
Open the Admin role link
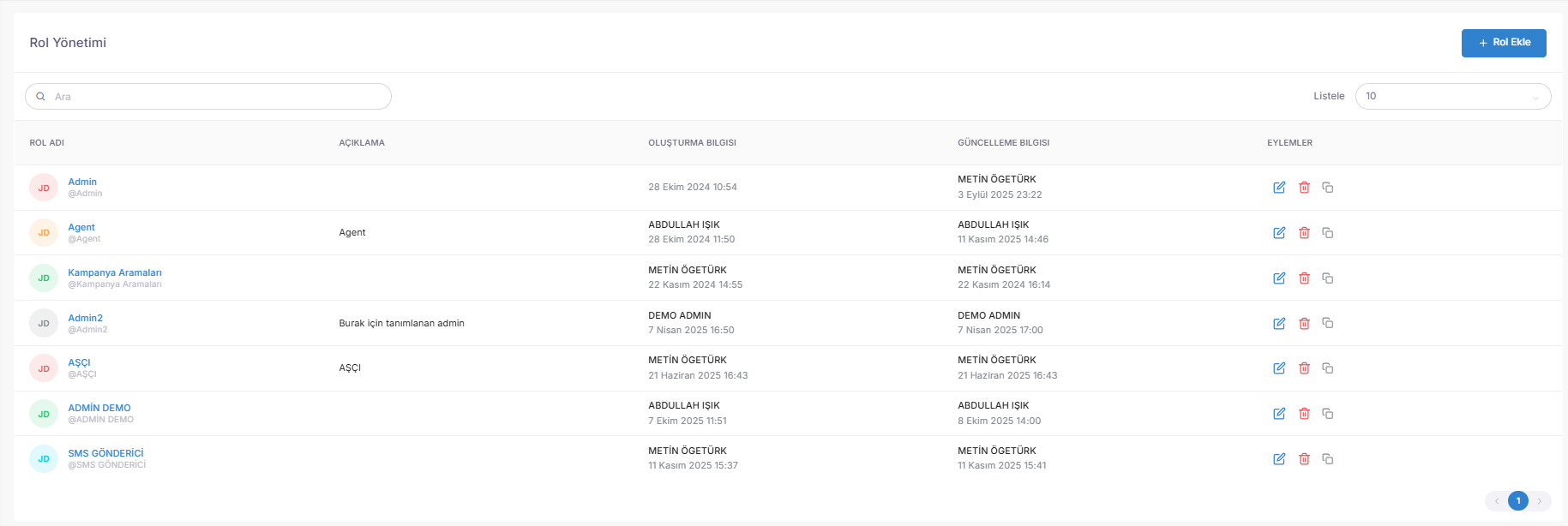(x=82, y=182)
